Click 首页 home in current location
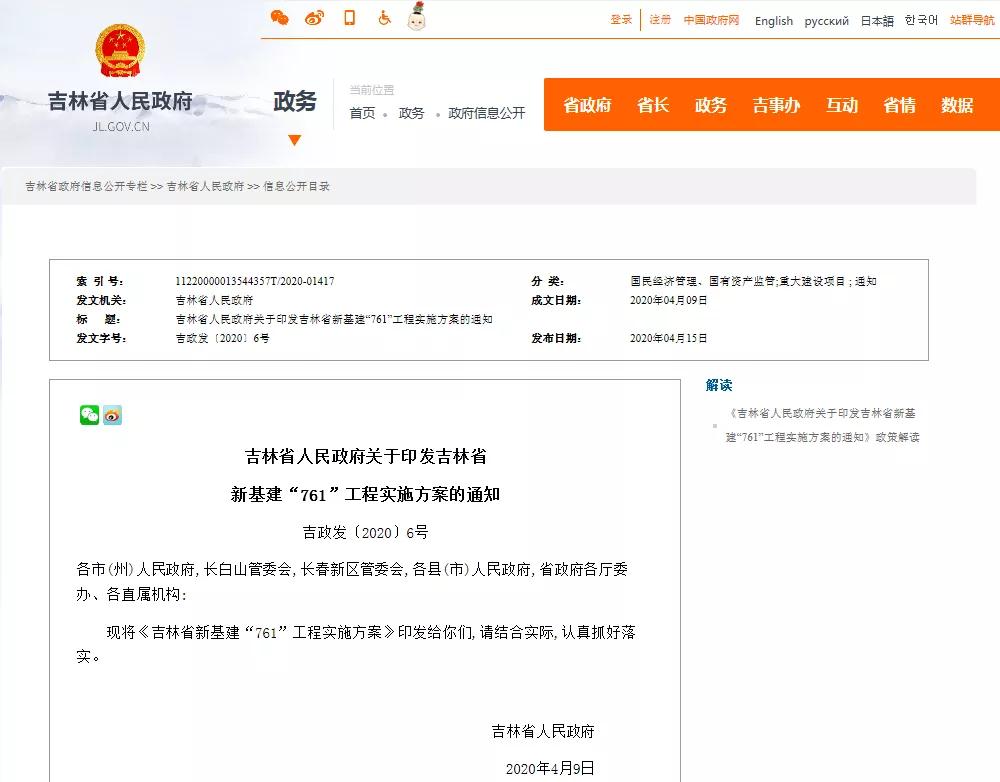Screen dimensions: 1000x782 362,113
